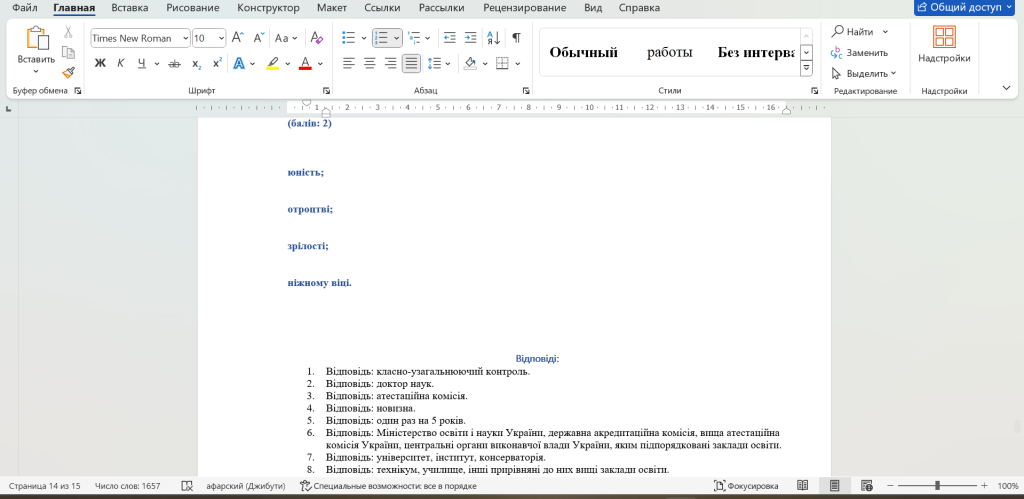Center align the paragraph text
1024x499 pixels.
(369, 64)
